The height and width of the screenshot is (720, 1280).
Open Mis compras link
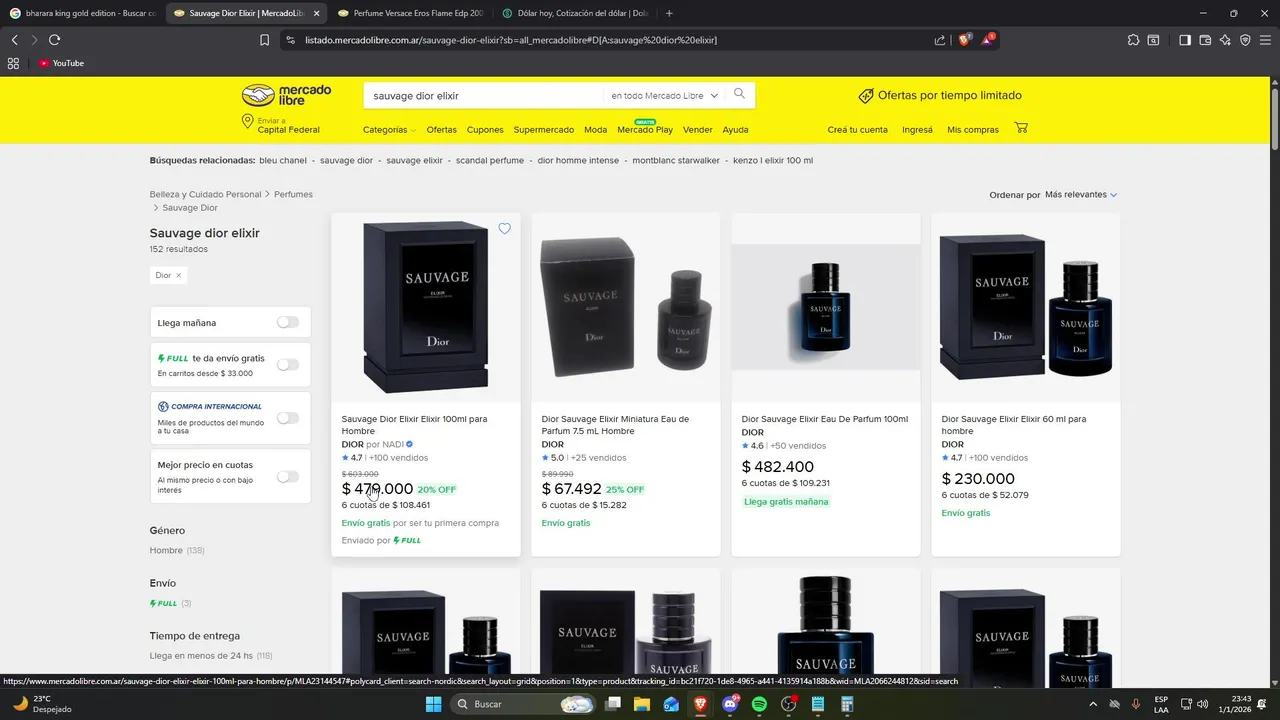[x=973, y=130]
